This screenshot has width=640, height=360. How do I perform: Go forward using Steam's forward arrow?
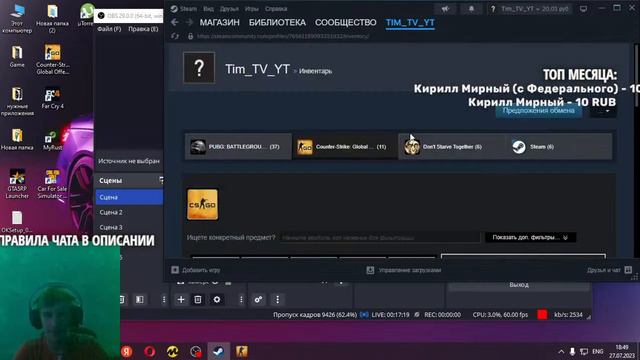coord(189,22)
